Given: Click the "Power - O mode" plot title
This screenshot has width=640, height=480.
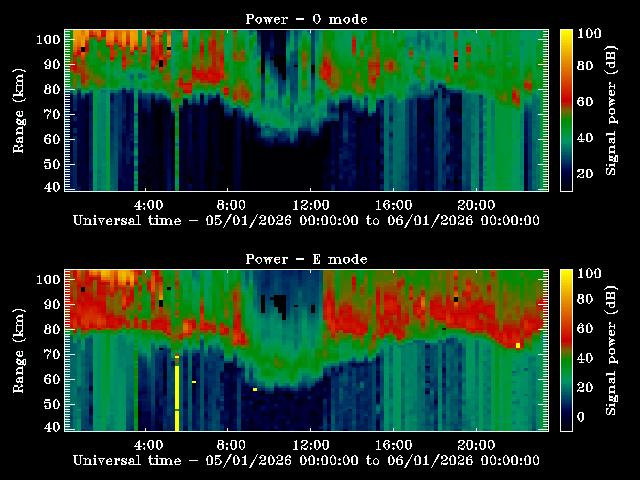Looking at the screenshot, I should coord(306,19).
